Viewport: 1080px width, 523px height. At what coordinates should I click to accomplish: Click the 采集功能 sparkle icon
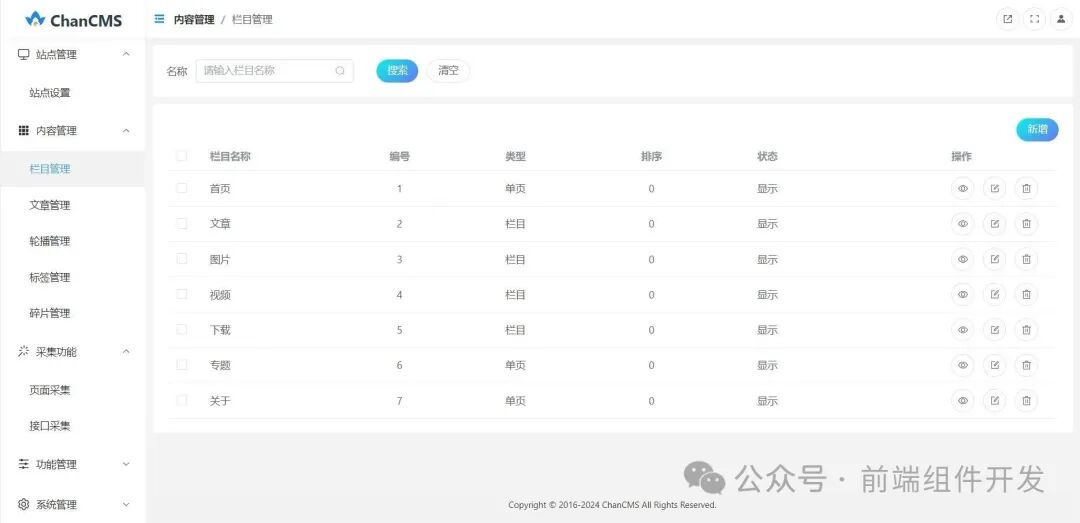click(23, 351)
